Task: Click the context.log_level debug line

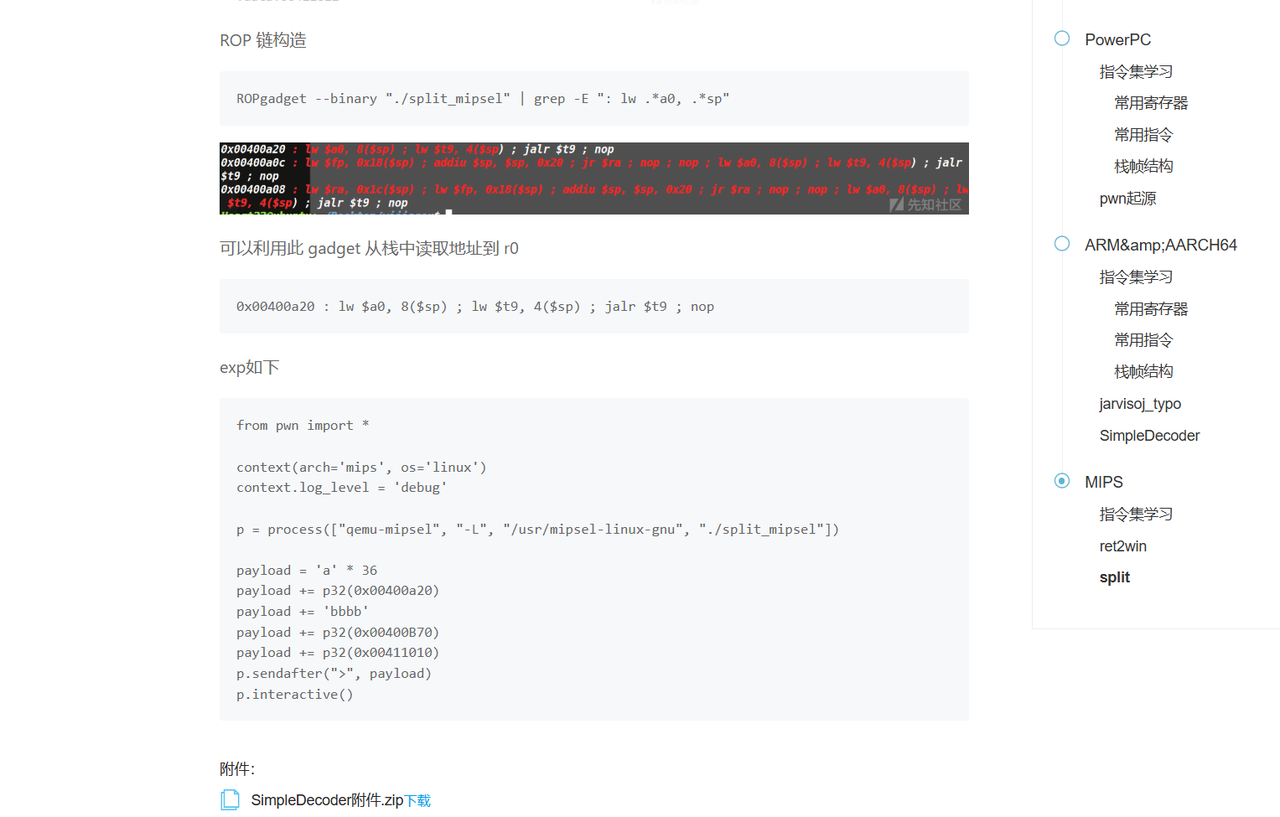Action: (342, 488)
